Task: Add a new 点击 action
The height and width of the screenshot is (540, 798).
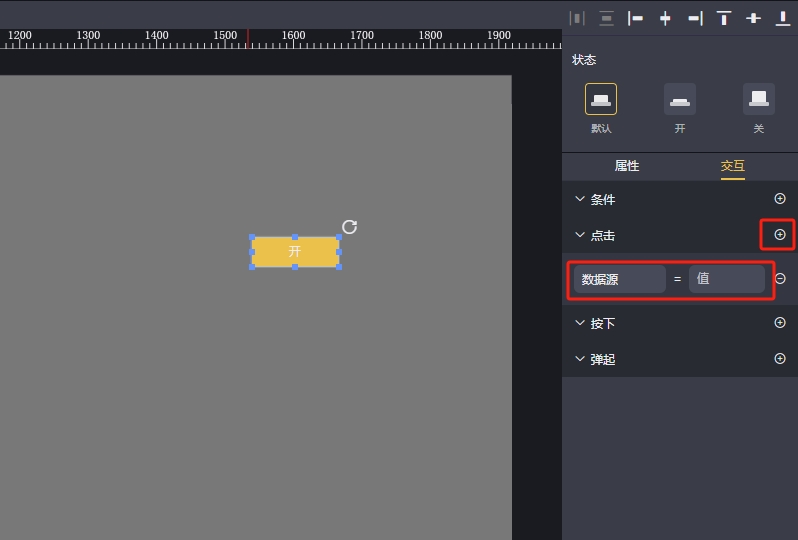Action: coord(780,235)
